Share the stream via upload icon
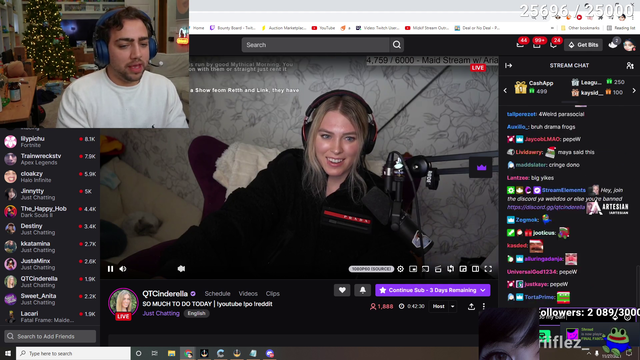Screen dimensions: 640x360 tap(471, 306)
